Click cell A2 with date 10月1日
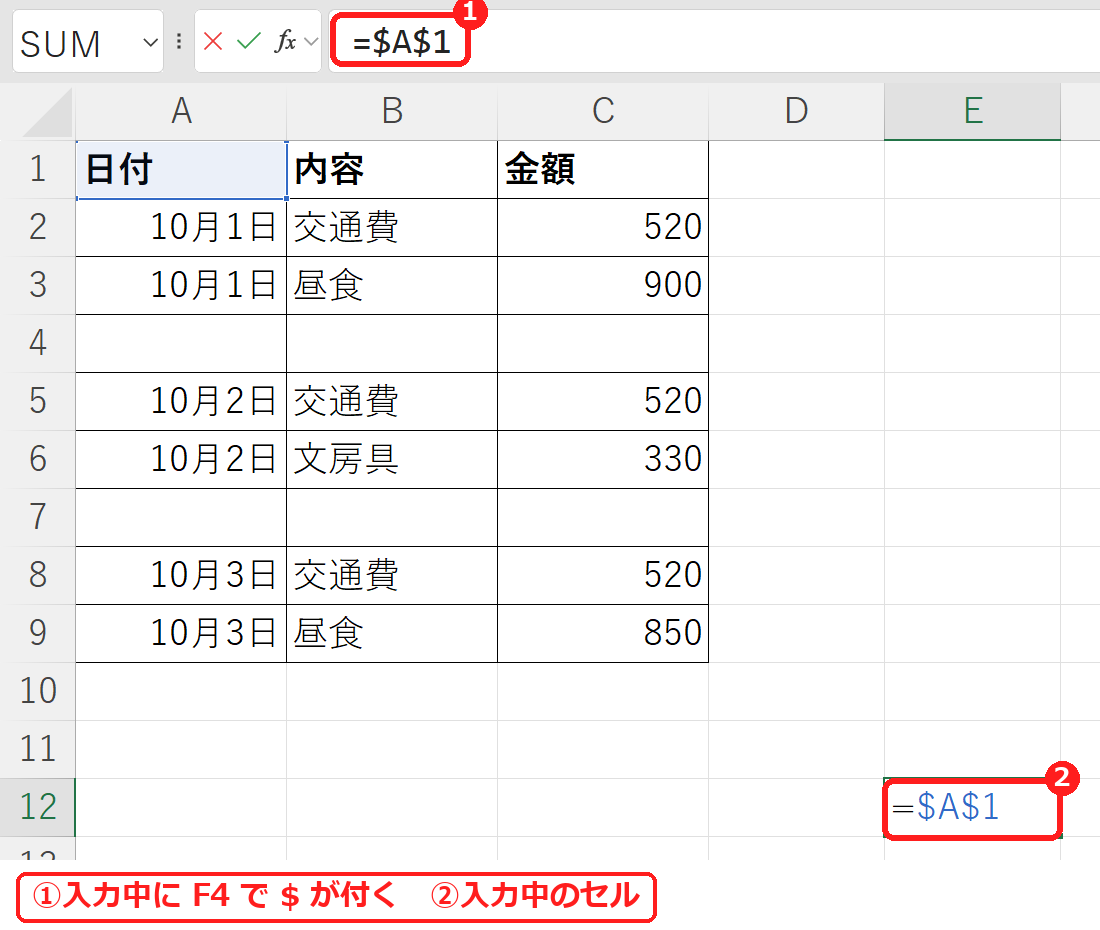The width and height of the screenshot is (1100, 930). click(181, 227)
